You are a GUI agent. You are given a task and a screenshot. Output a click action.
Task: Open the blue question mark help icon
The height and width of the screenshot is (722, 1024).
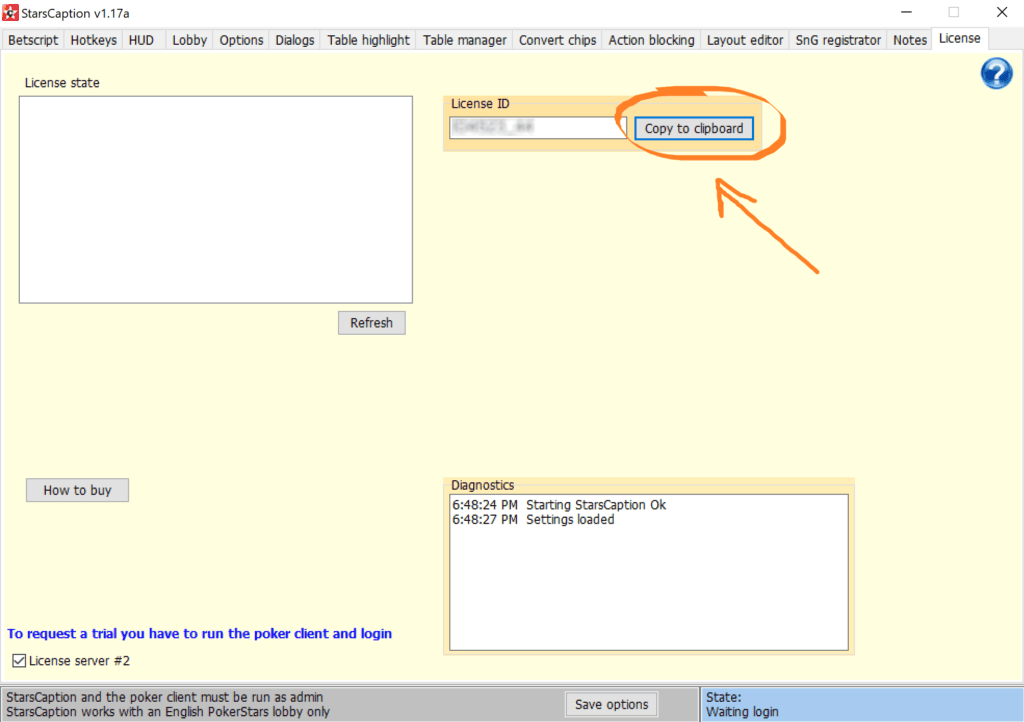(x=996, y=73)
